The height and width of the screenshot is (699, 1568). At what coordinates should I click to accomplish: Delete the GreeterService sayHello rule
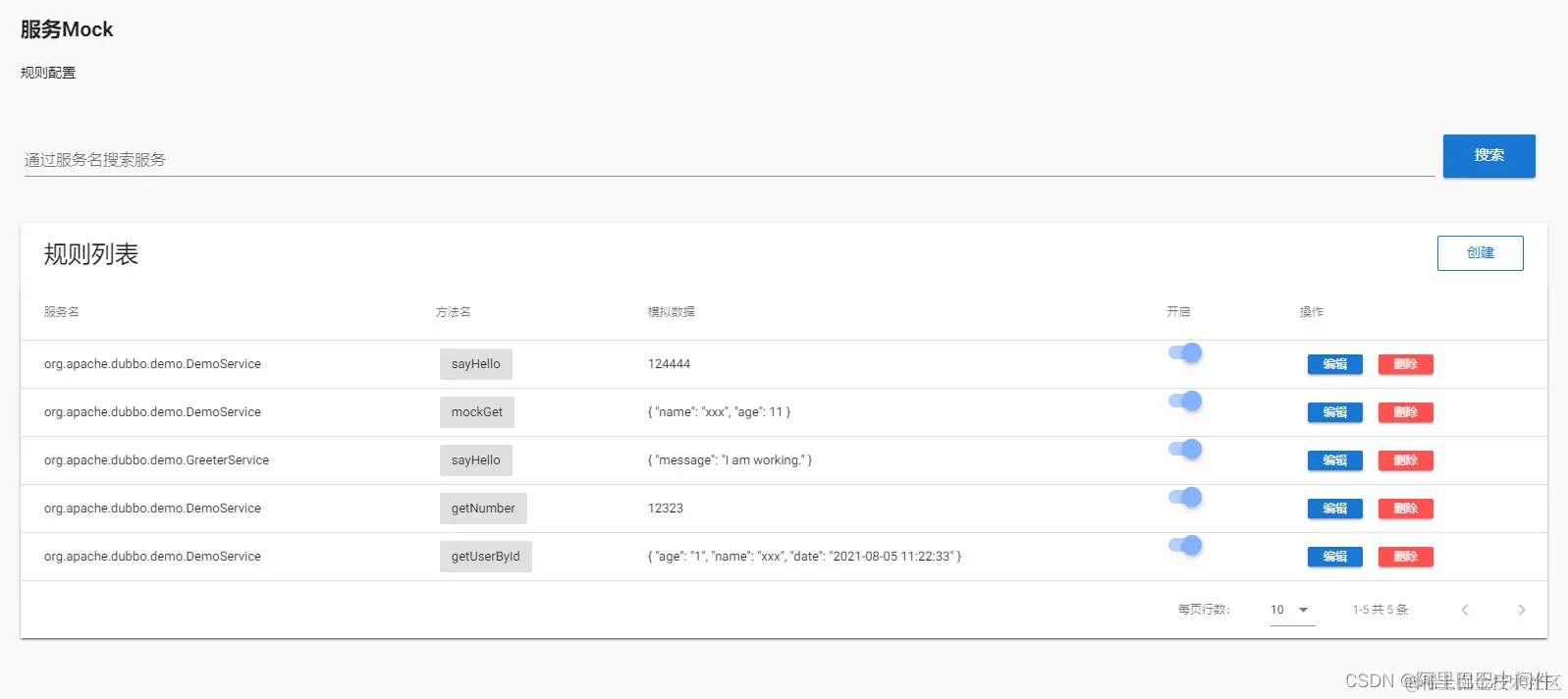point(1405,460)
